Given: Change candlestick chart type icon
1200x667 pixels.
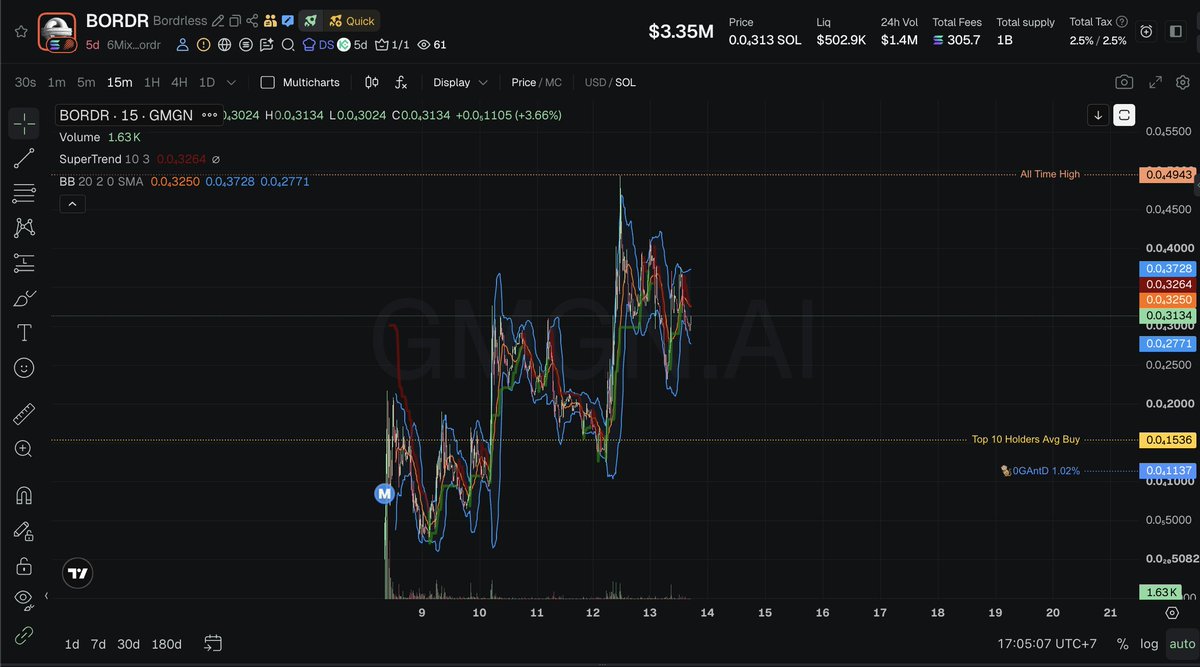Looking at the screenshot, I should [x=372, y=82].
